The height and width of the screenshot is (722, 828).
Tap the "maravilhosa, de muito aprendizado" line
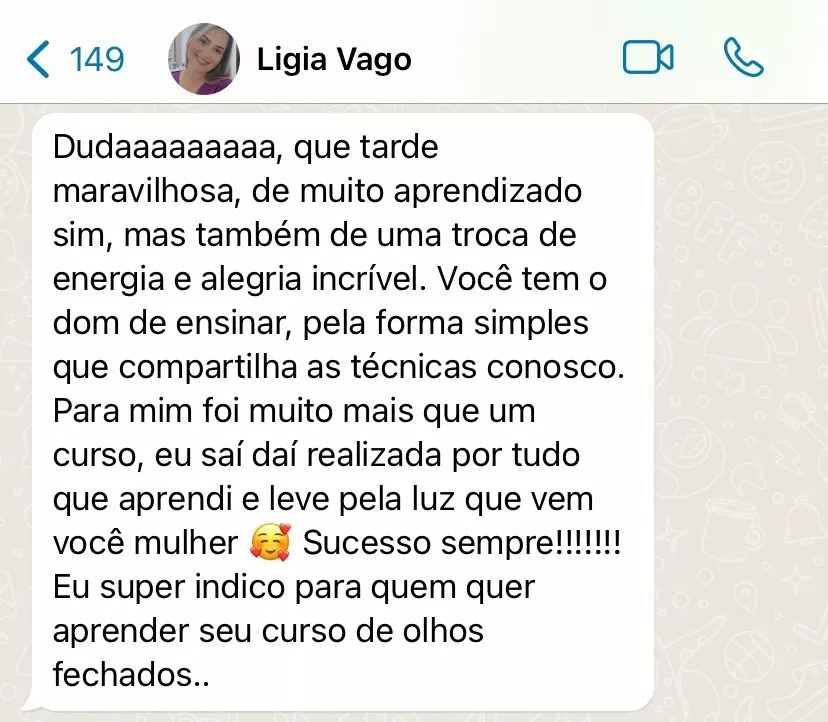tap(317, 191)
